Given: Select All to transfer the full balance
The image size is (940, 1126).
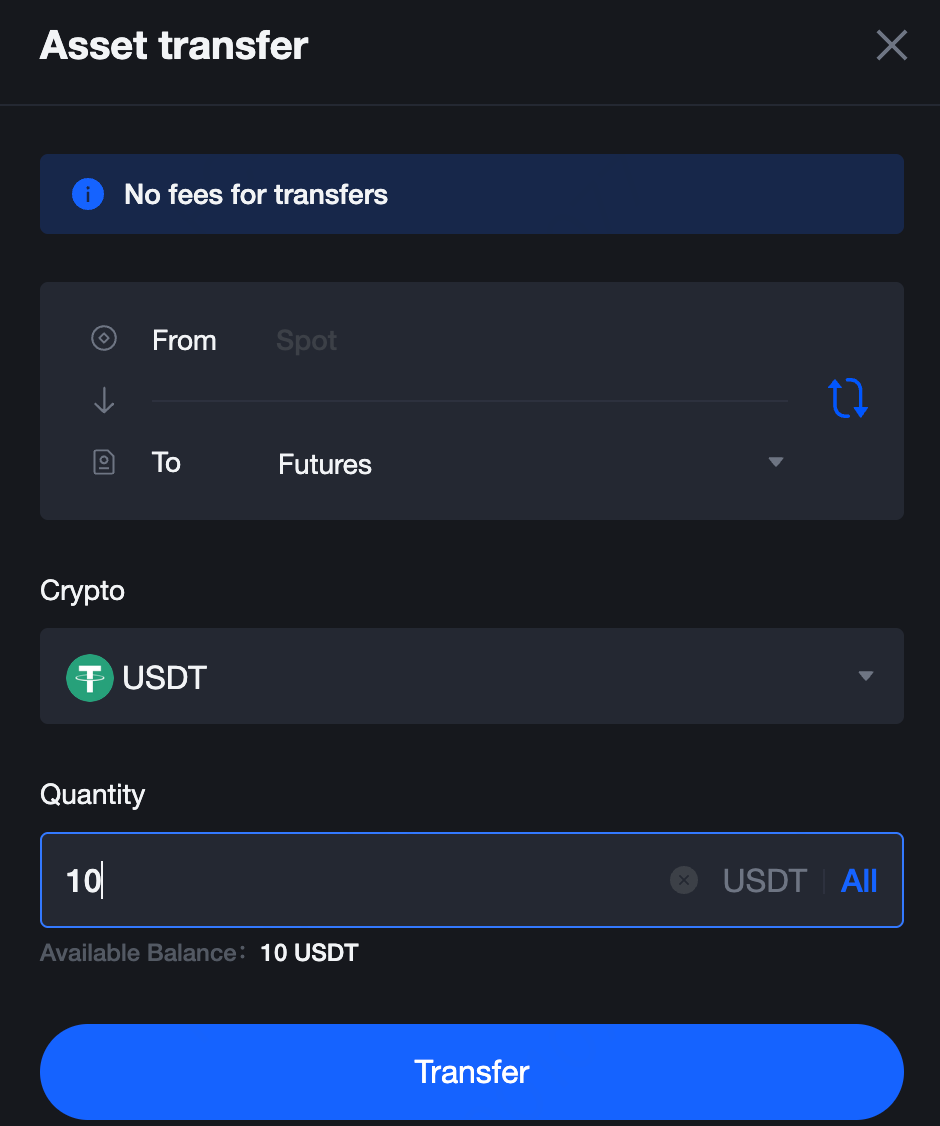Looking at the screenshot, I should click(859, 880).
